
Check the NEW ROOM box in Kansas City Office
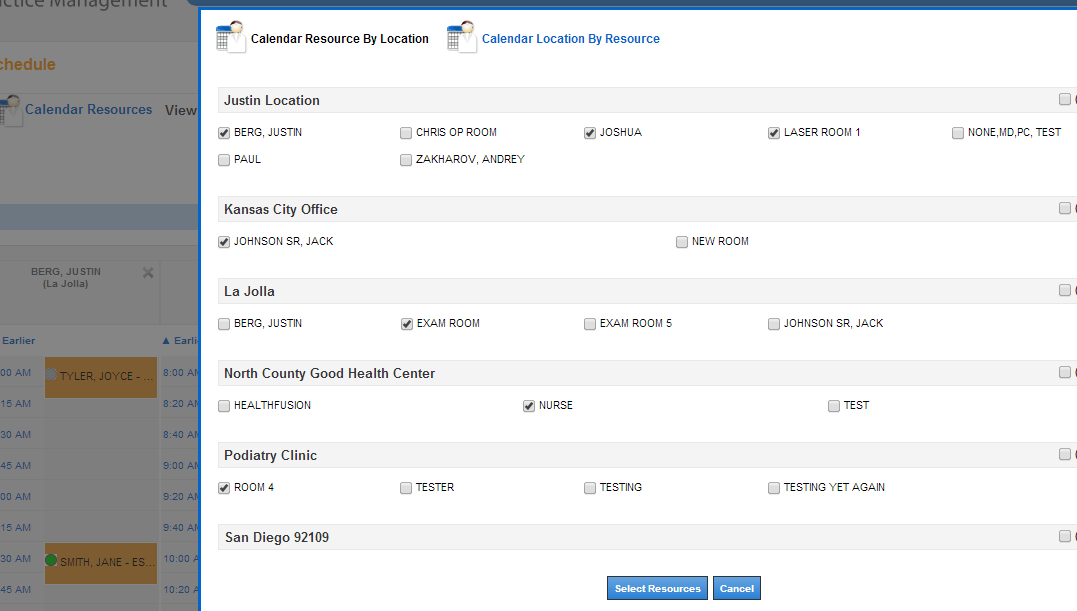pos(682,242)
